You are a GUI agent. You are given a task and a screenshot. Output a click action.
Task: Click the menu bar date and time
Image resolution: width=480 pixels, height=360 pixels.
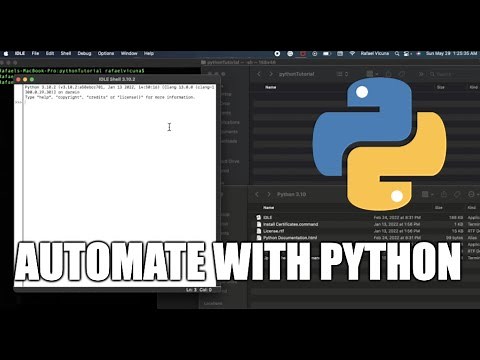point(451,53)
